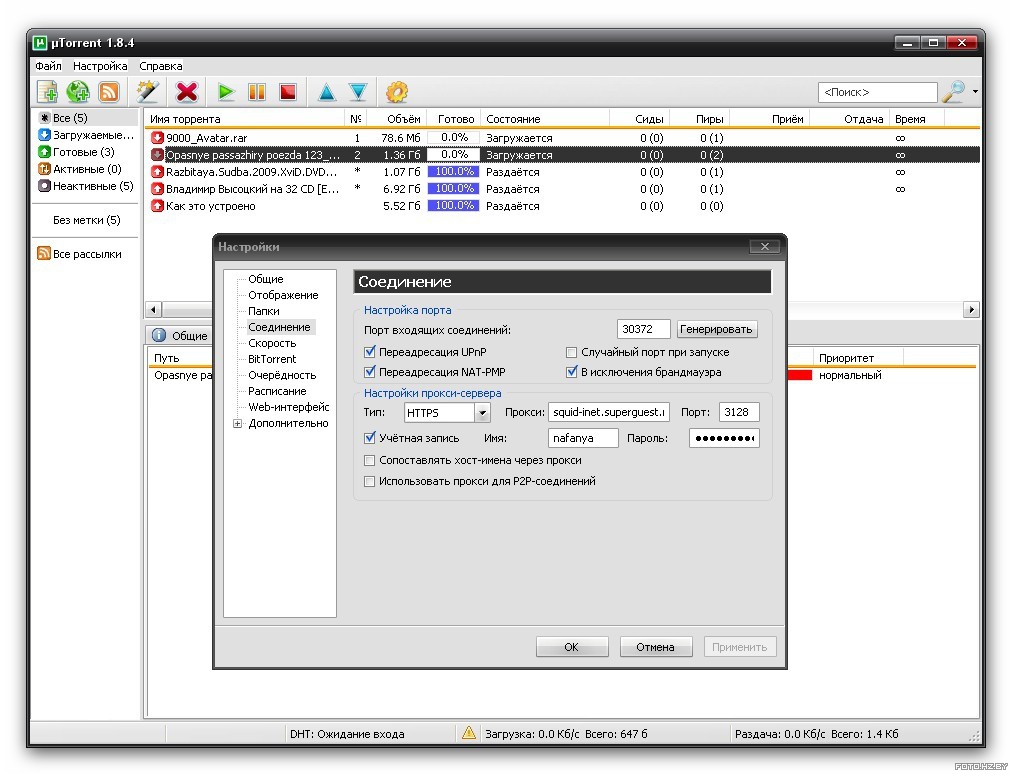This screenshot has width=1012, height=774.
Task: Sort torrents by 'Имя торрента' column header
Action: tap(245, 119)
